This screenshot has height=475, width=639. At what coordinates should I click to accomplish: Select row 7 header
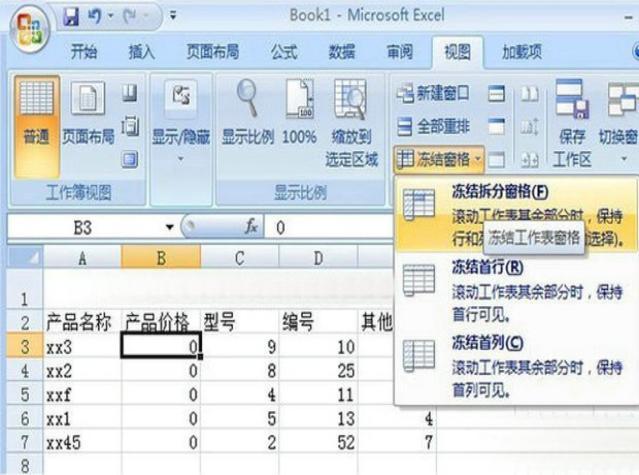24,442
